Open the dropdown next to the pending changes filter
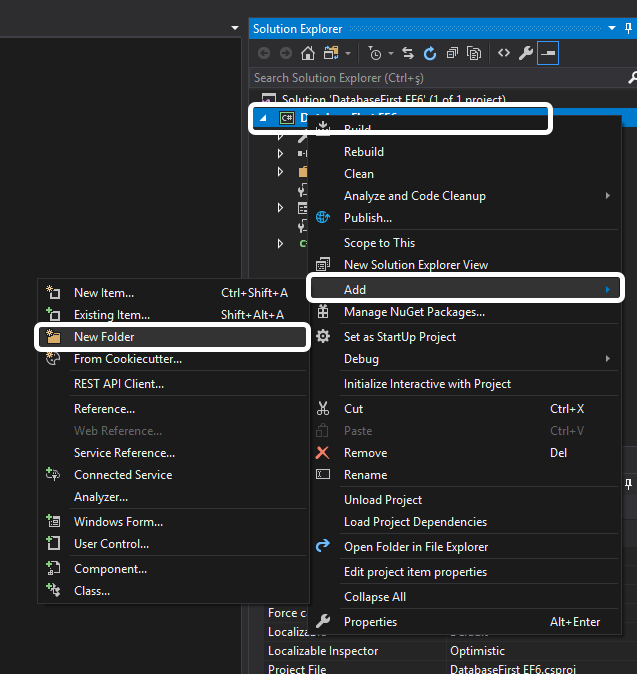Screen dimensions: 637x674 click(391, 54)
